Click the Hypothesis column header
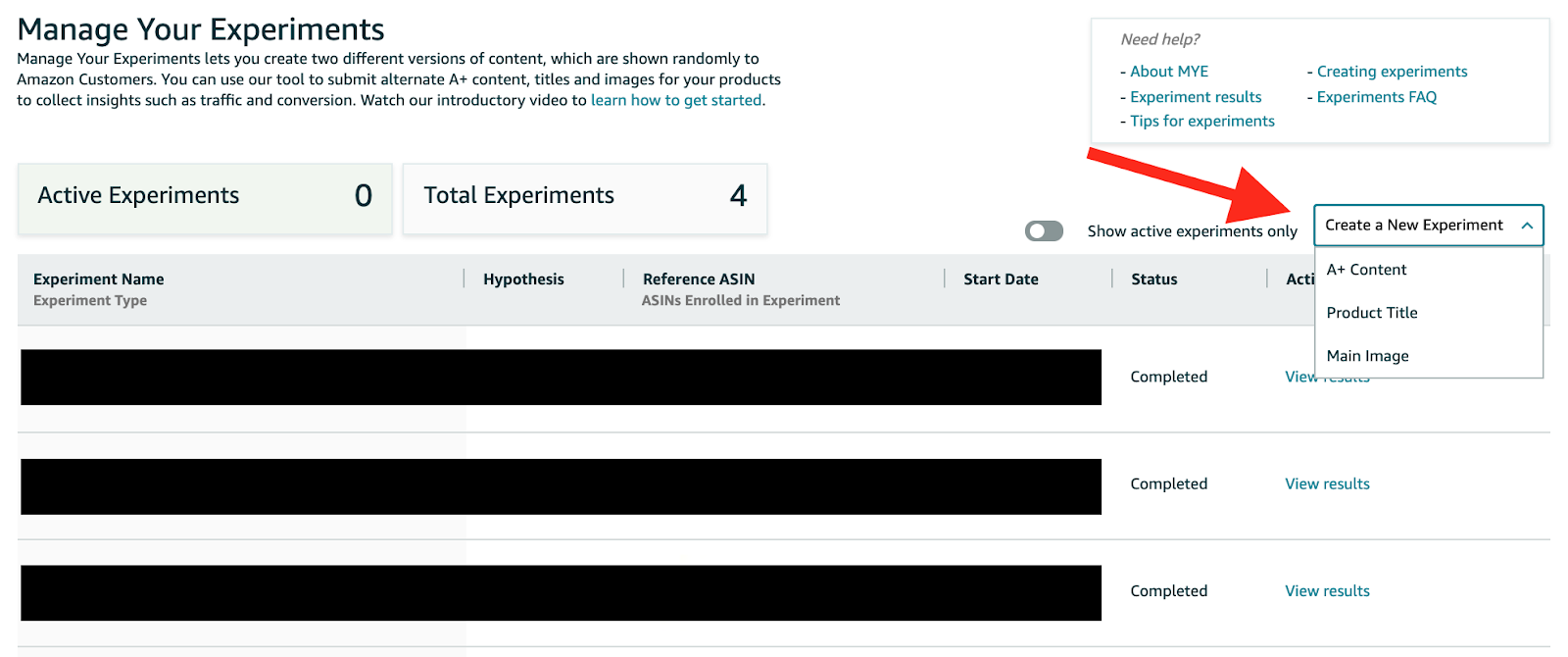The image size is (1568, 657). (523, 279)
